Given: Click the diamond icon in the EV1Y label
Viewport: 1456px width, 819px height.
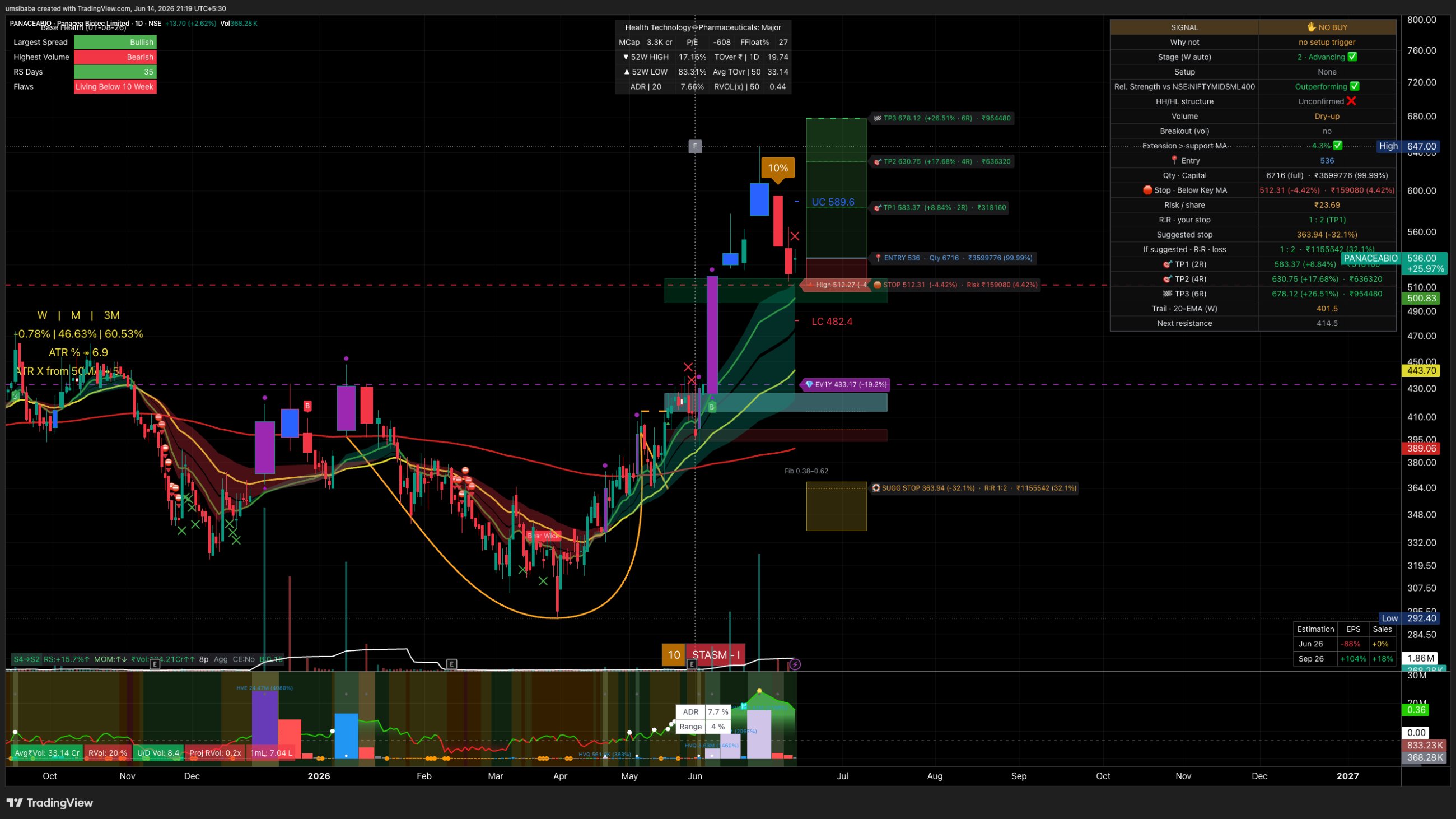Looking at the screenshot, I should click(x=809, y=384).
